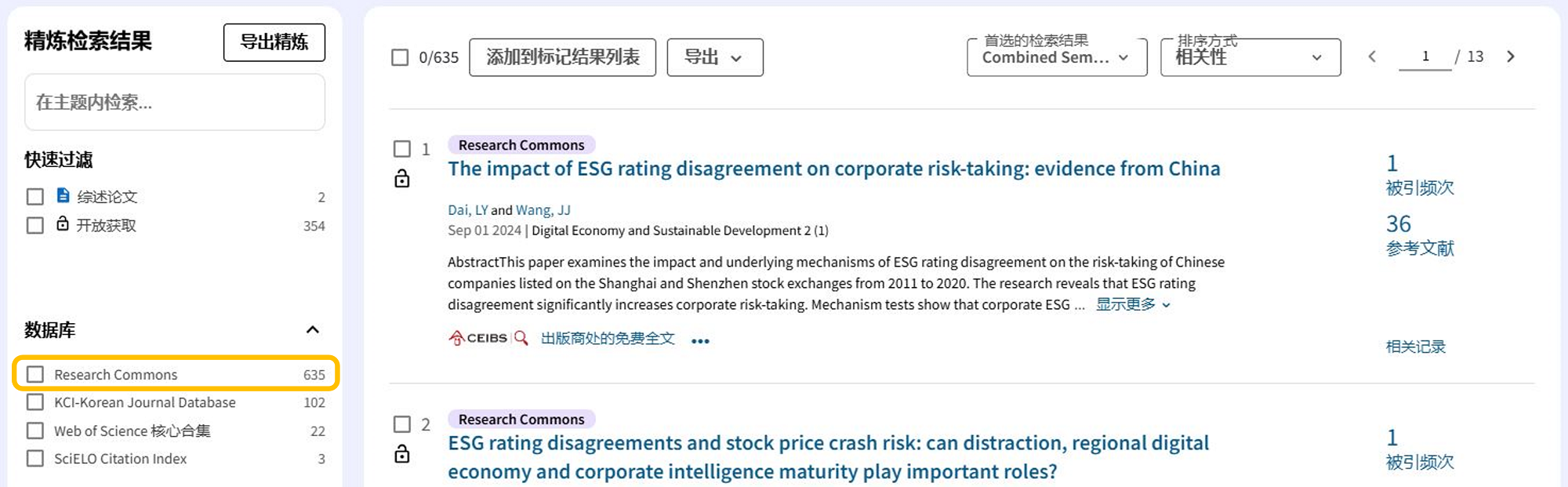Go to next results page arrow
This screenshot has width=1568, height=487.
point(1511,56)
